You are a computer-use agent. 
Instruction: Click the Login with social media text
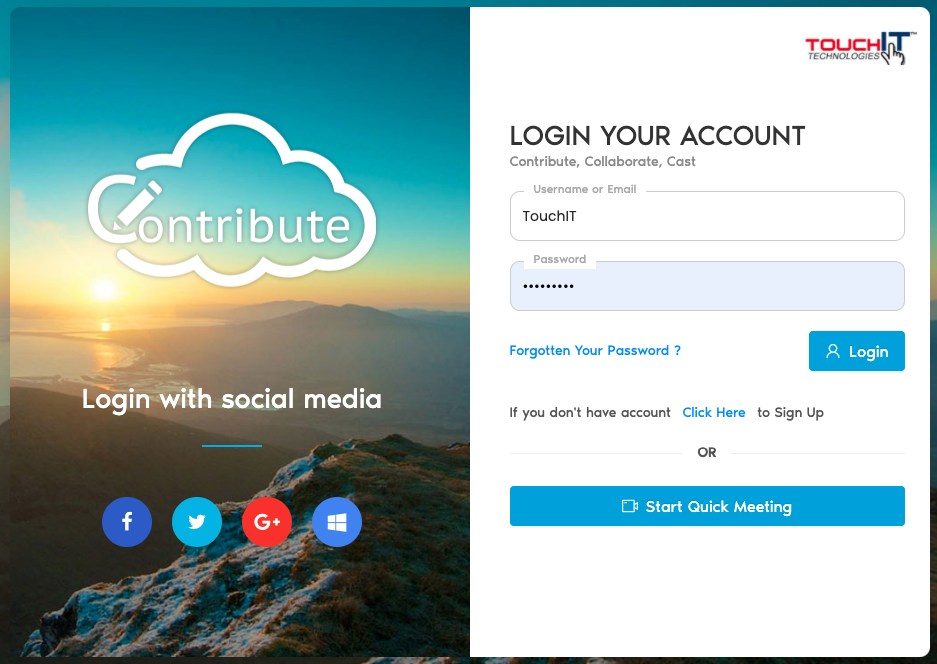pyautogui.click(x=232, y=399)
